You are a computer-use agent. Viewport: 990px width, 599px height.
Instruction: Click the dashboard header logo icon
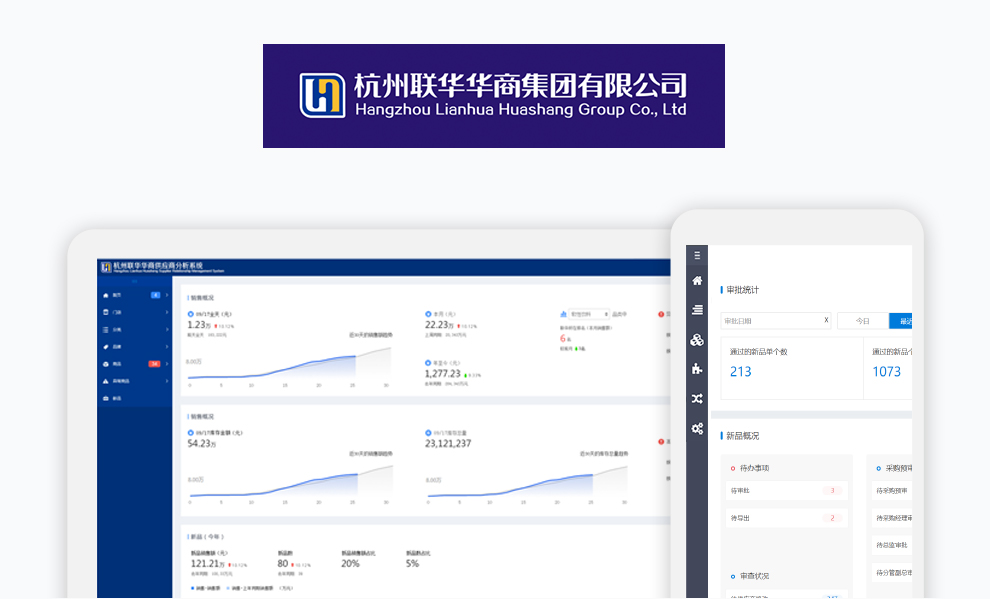click(x=106, y=267)
